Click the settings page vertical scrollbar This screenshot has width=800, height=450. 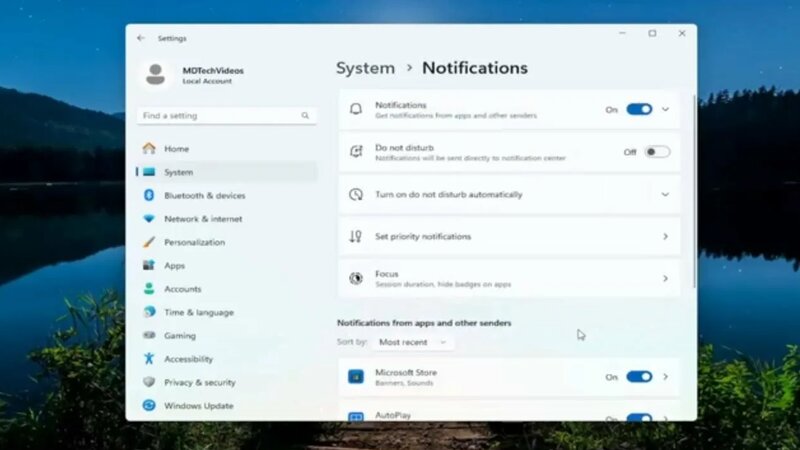(694, 191)
